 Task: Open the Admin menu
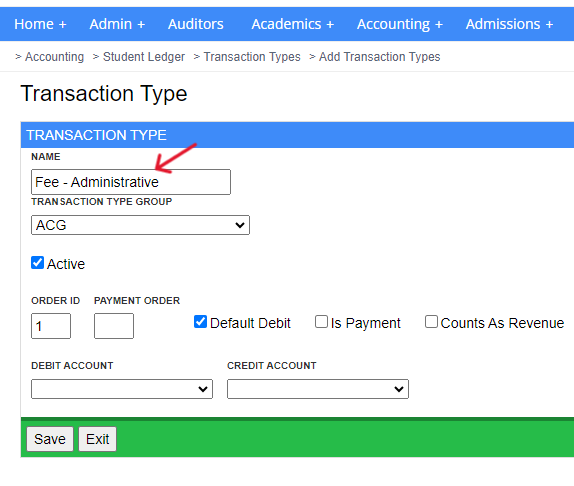click(117, 24)
